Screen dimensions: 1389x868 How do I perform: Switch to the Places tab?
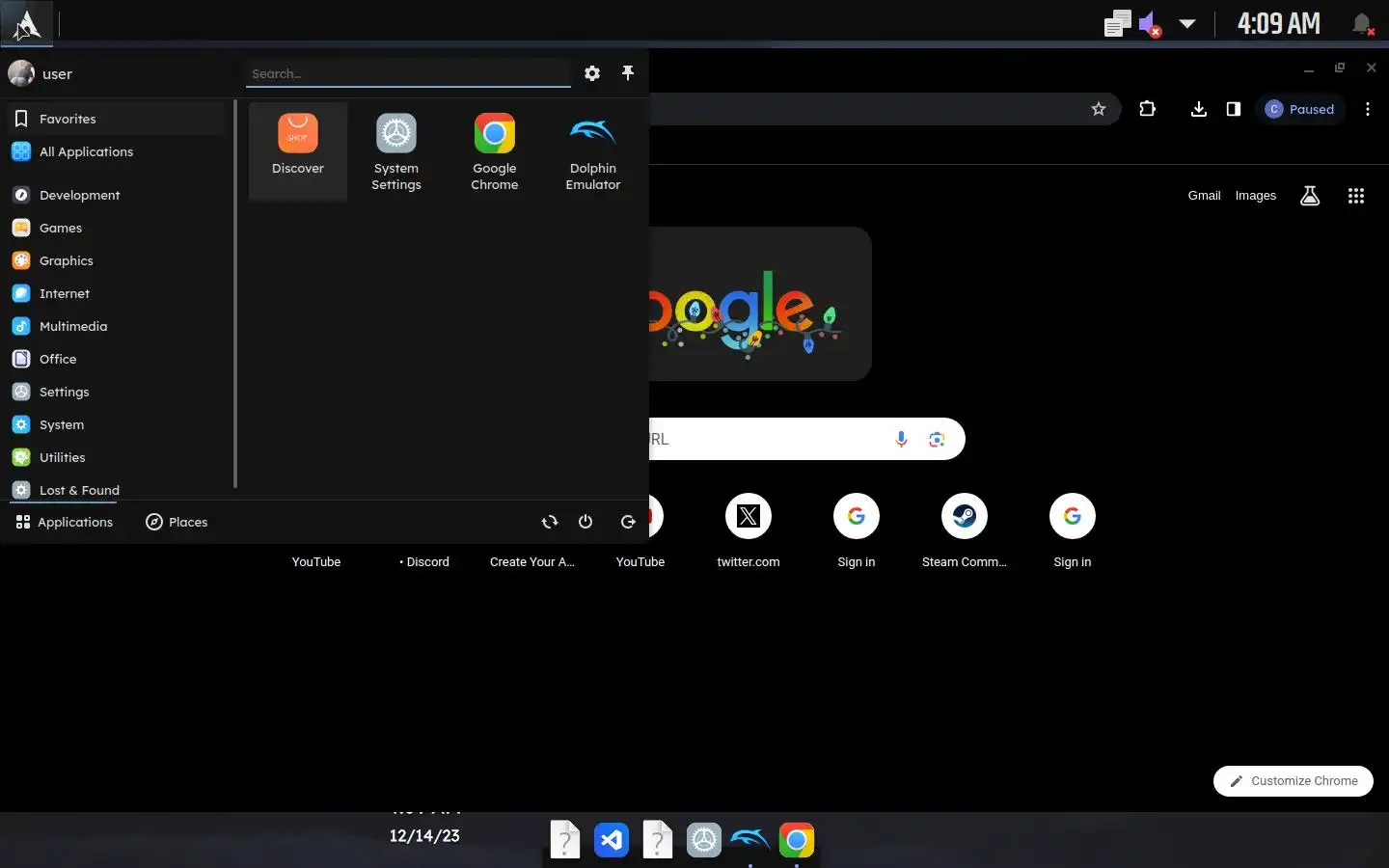coord(177,522)
